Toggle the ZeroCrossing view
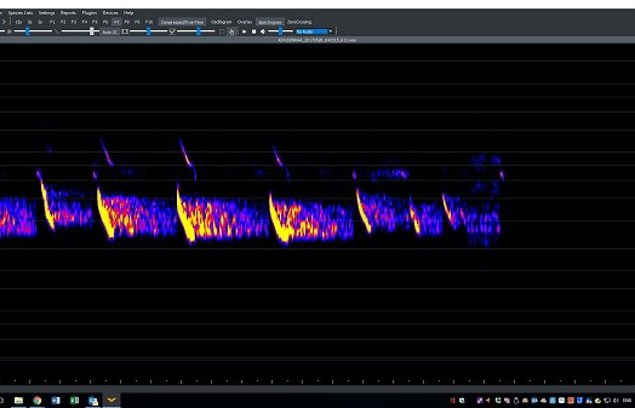 pyautogui.click(x=299, y=21)
